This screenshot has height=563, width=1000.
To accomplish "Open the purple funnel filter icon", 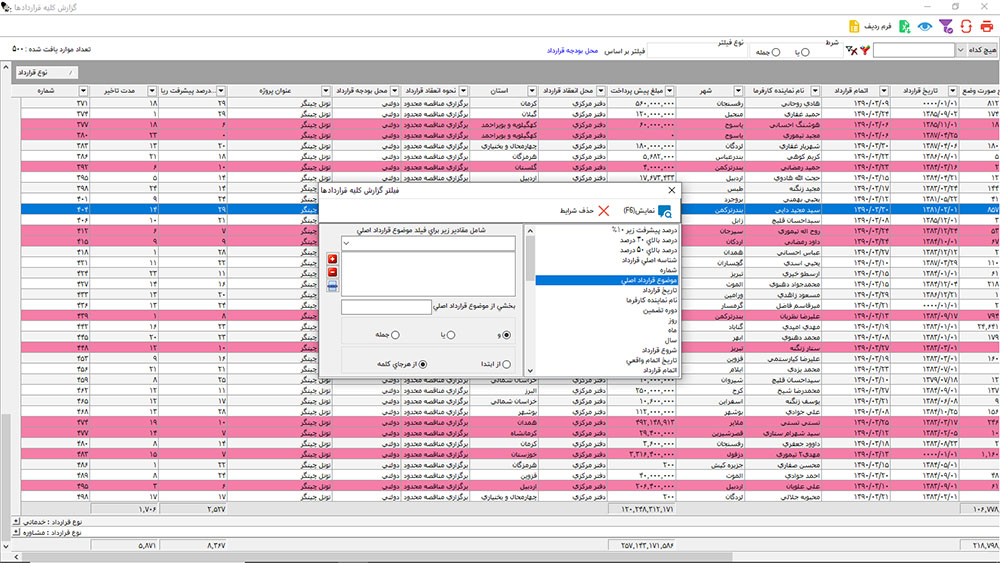I will (946, 26).
